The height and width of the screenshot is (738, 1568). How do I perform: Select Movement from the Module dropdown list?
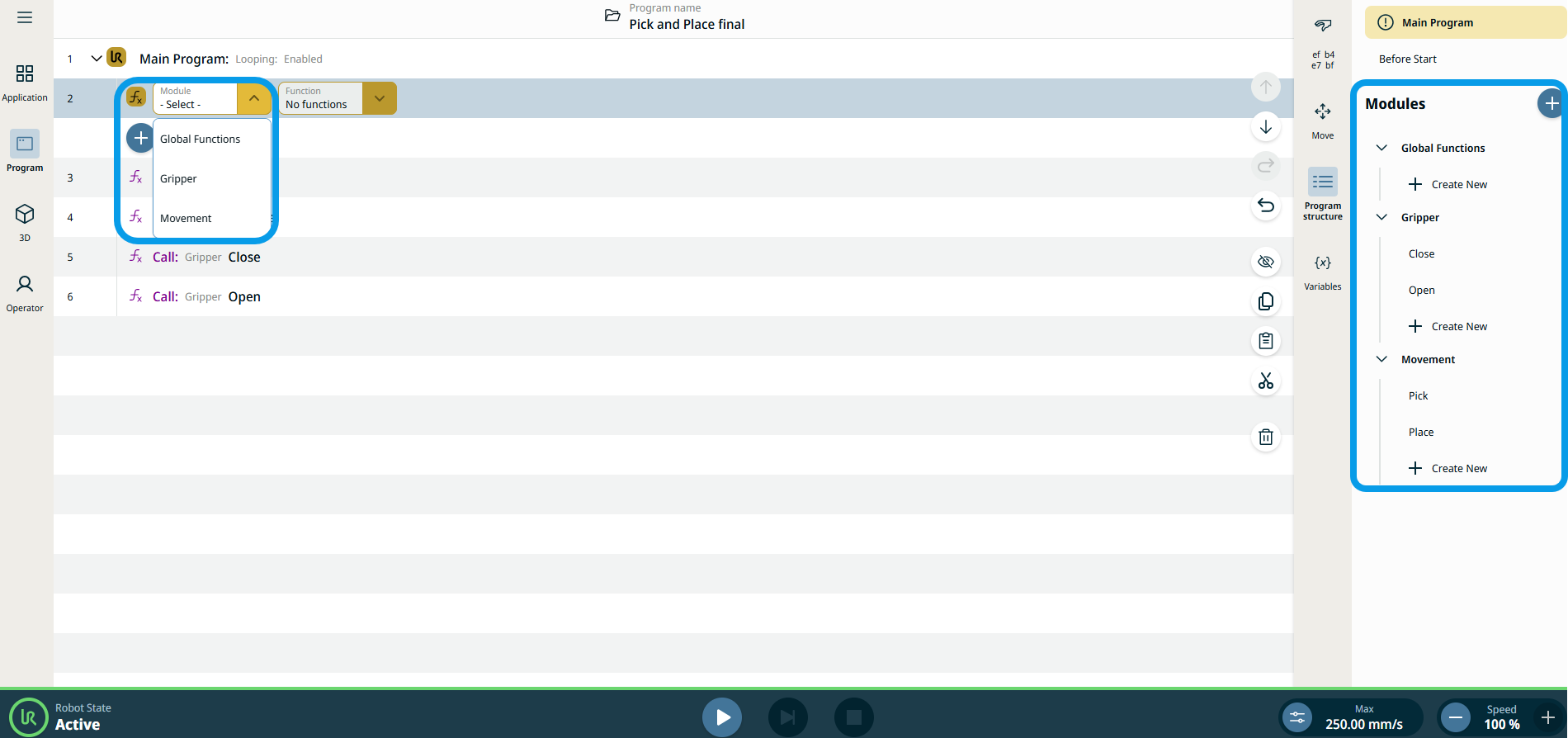click(186, 219)
